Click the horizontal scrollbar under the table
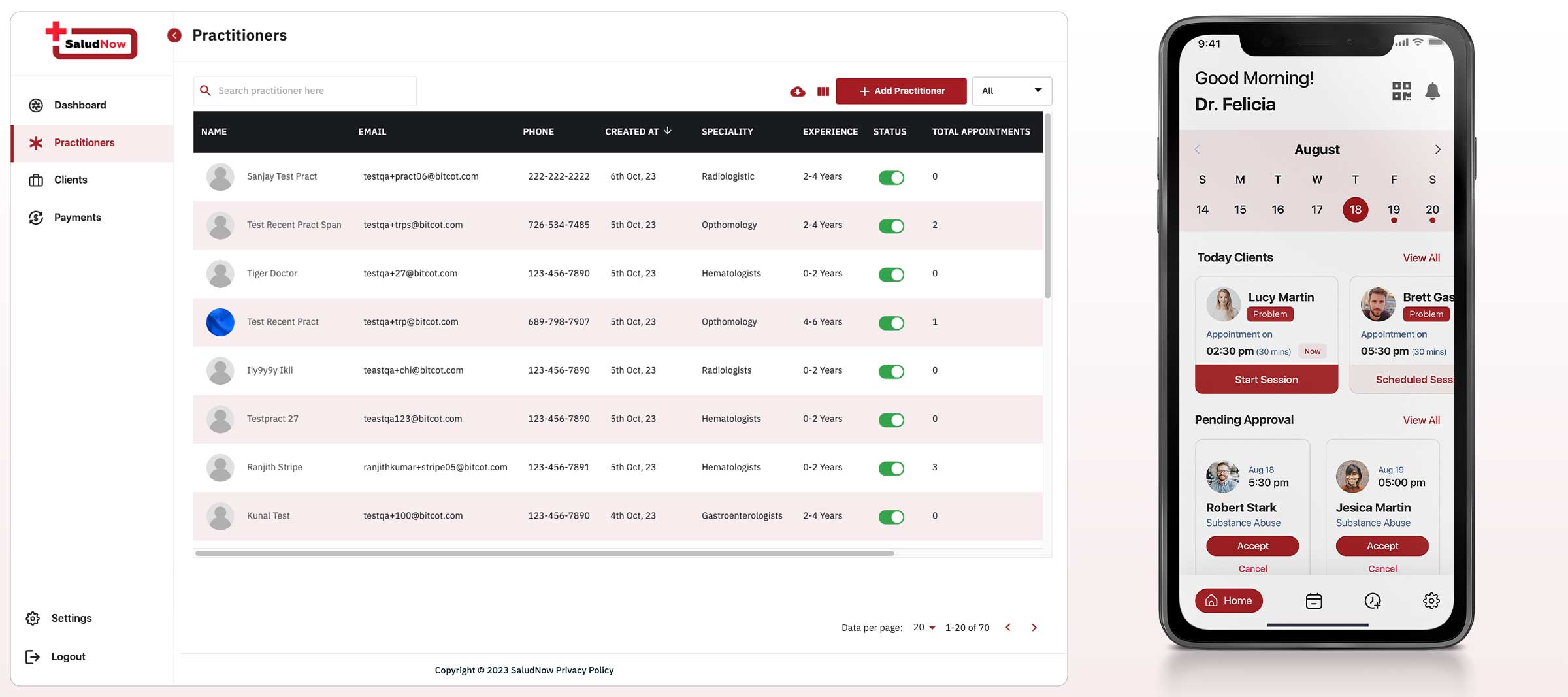The height and width of the screenshot is (697, 1568). pos(544,553)
